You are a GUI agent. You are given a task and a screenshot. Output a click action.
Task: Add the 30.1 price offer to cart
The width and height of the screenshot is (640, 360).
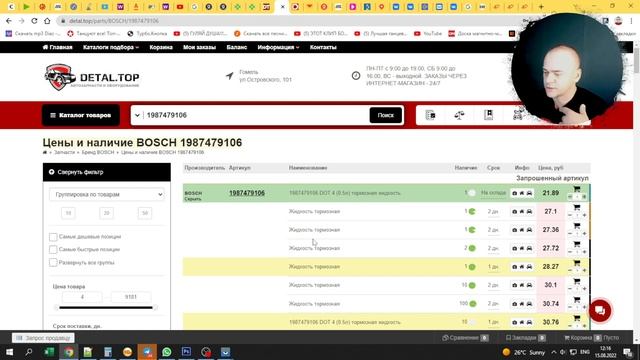pyautogui.click(x=577, y=282)
